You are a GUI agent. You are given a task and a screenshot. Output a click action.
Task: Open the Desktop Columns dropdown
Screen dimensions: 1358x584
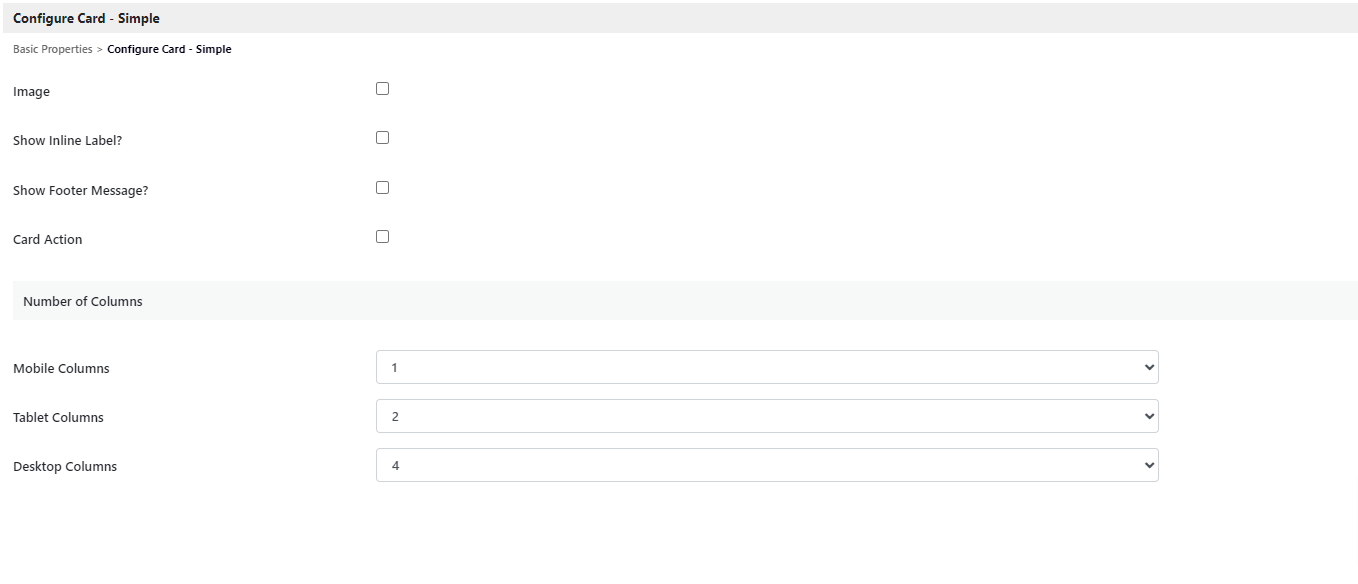(x=766, y=465)
